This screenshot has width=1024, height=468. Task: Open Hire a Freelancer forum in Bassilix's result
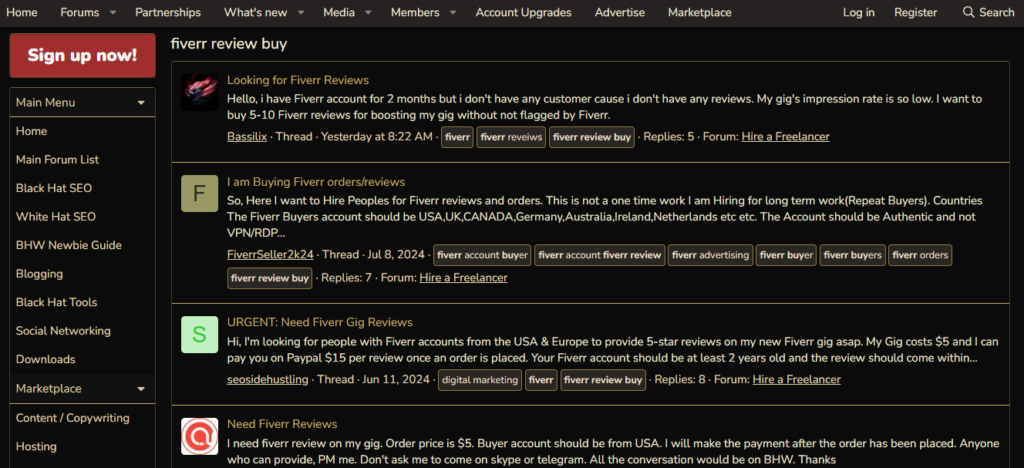point(786,137)
